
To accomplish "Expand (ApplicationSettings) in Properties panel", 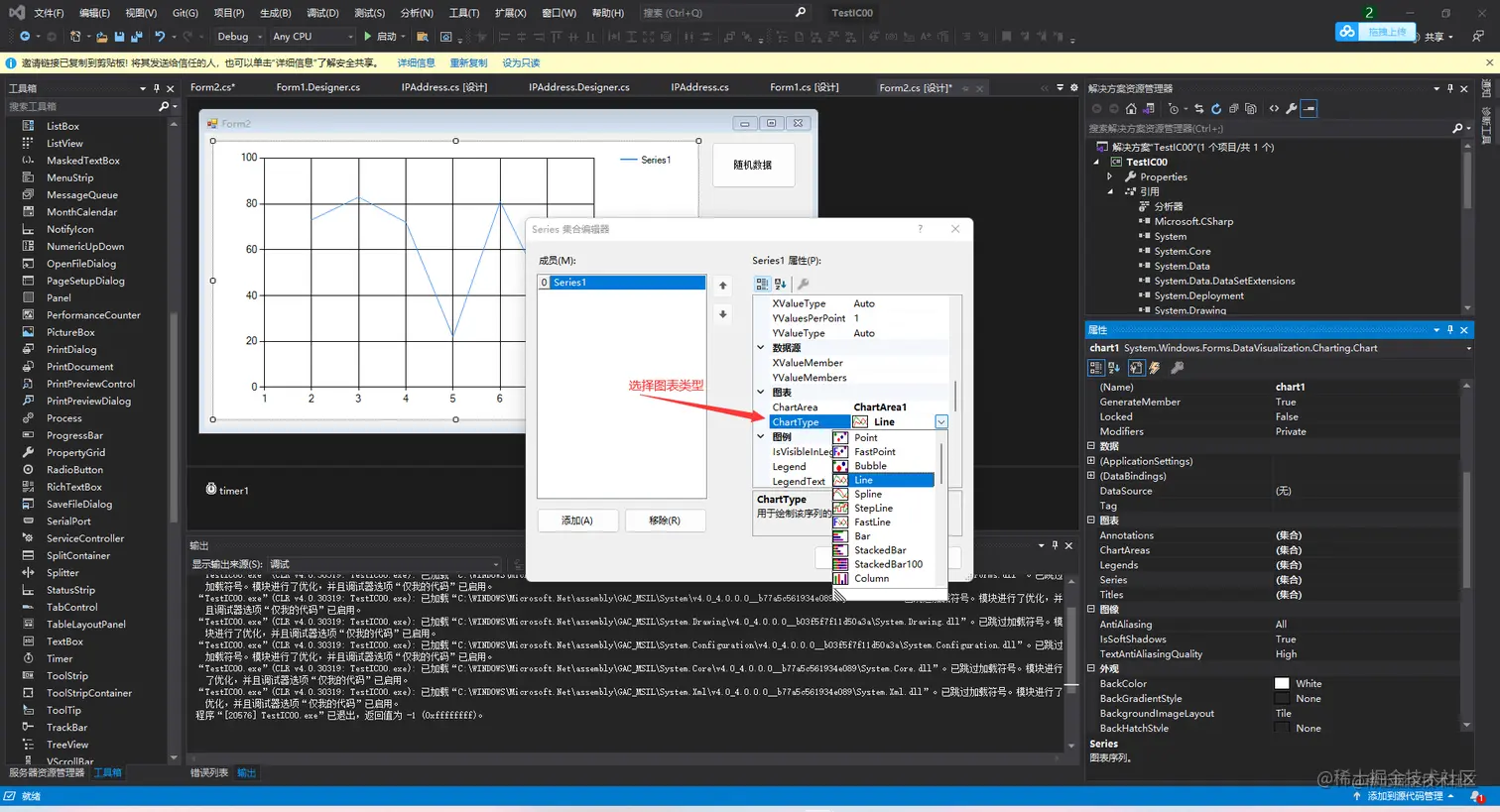I will pyautogui.click(x=1091, y=461).
